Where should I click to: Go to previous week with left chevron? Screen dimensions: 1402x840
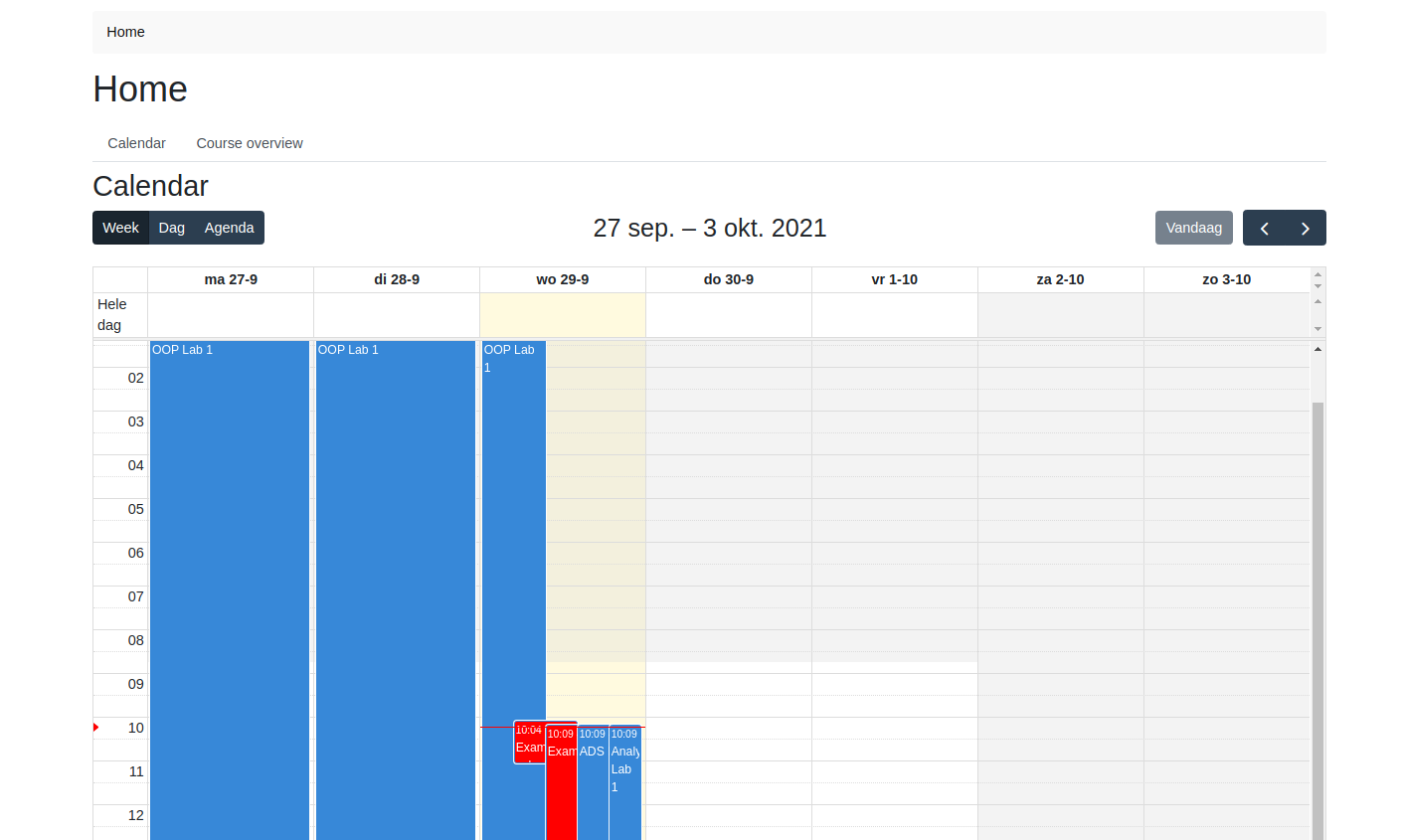coord(1264,228)
